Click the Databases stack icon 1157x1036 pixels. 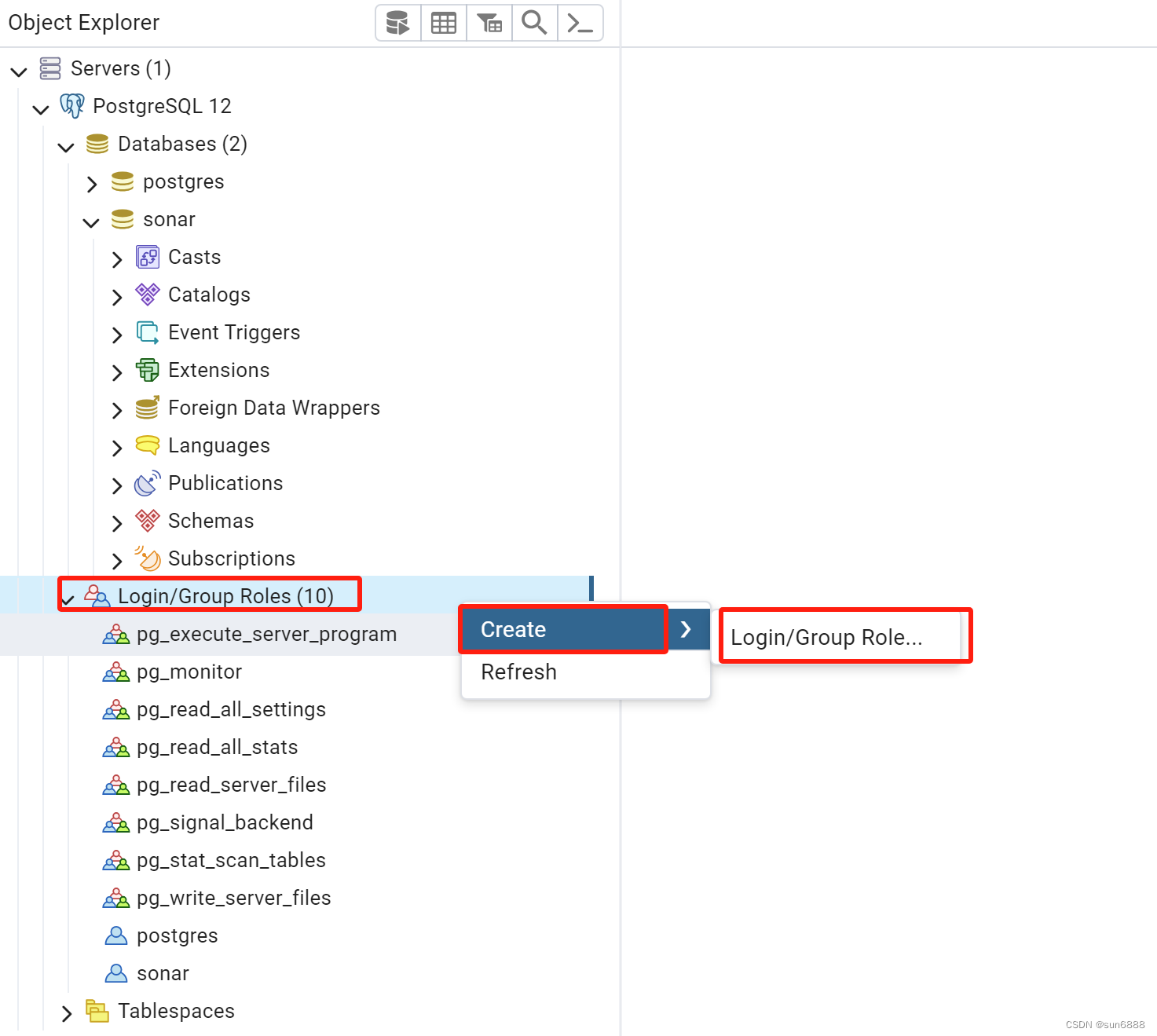pos(97,144)
